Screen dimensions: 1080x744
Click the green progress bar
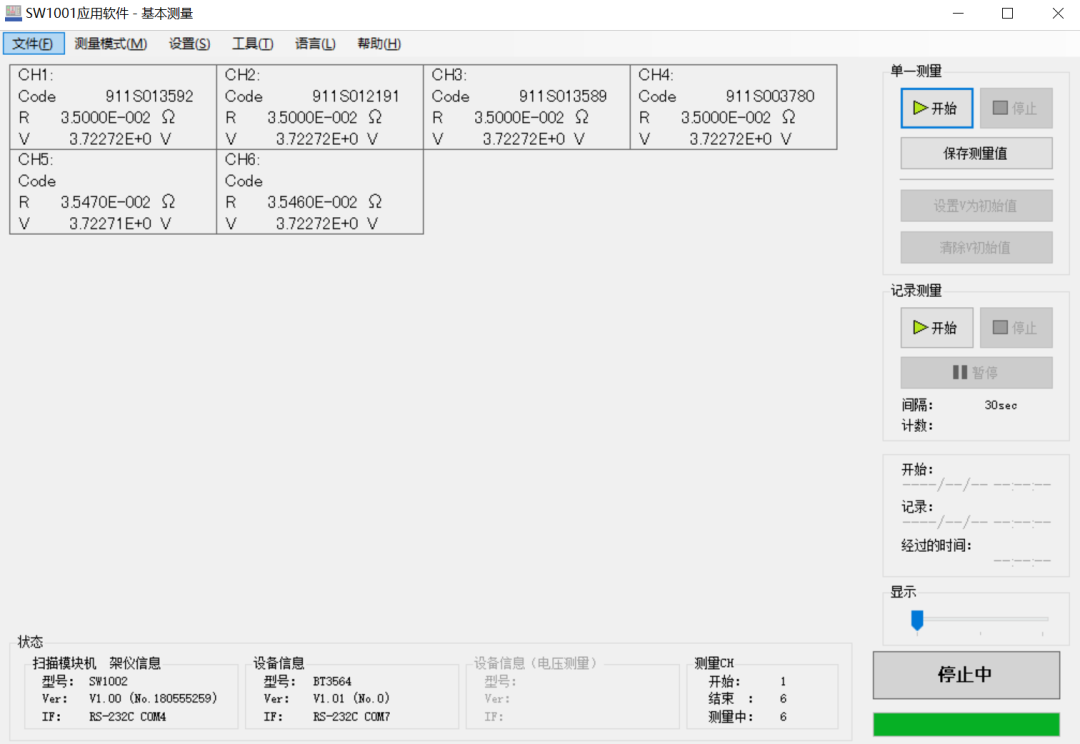(965, 725)
